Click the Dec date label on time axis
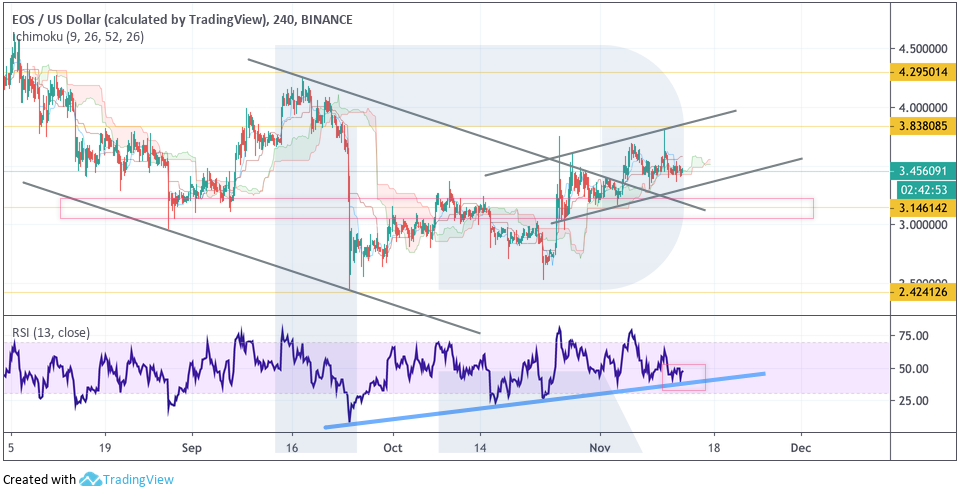This screenshot has width=960, height=497. (801, 449)
